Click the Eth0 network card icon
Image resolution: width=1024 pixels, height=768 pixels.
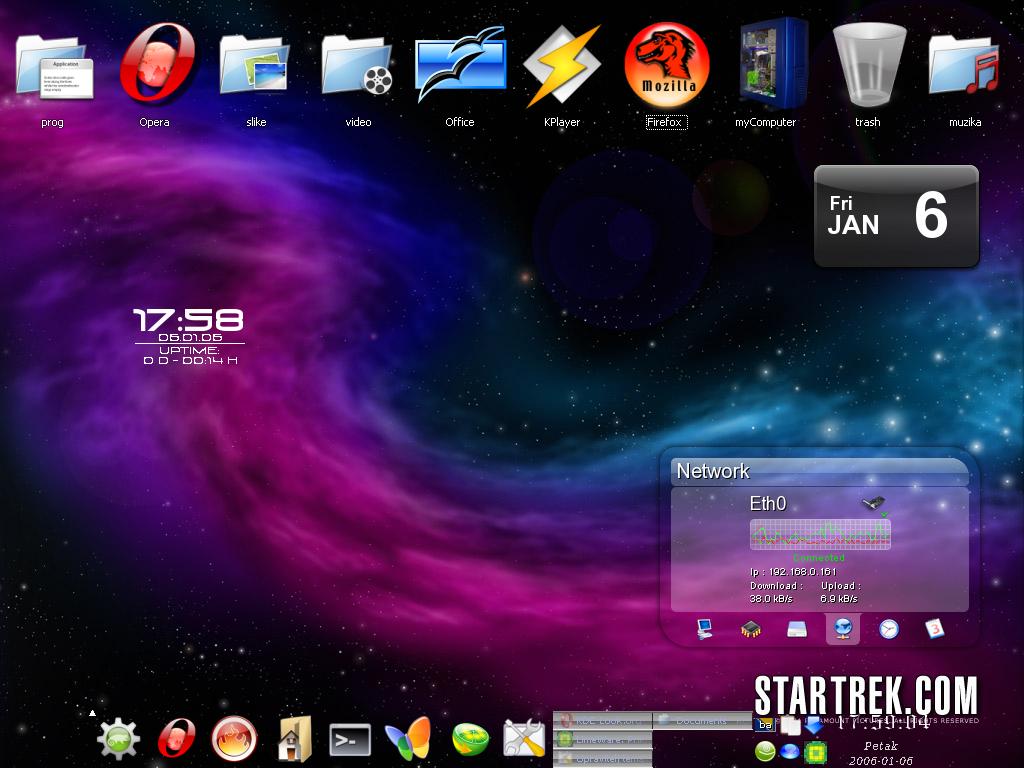pyautogui.click(x=874, y=504)
